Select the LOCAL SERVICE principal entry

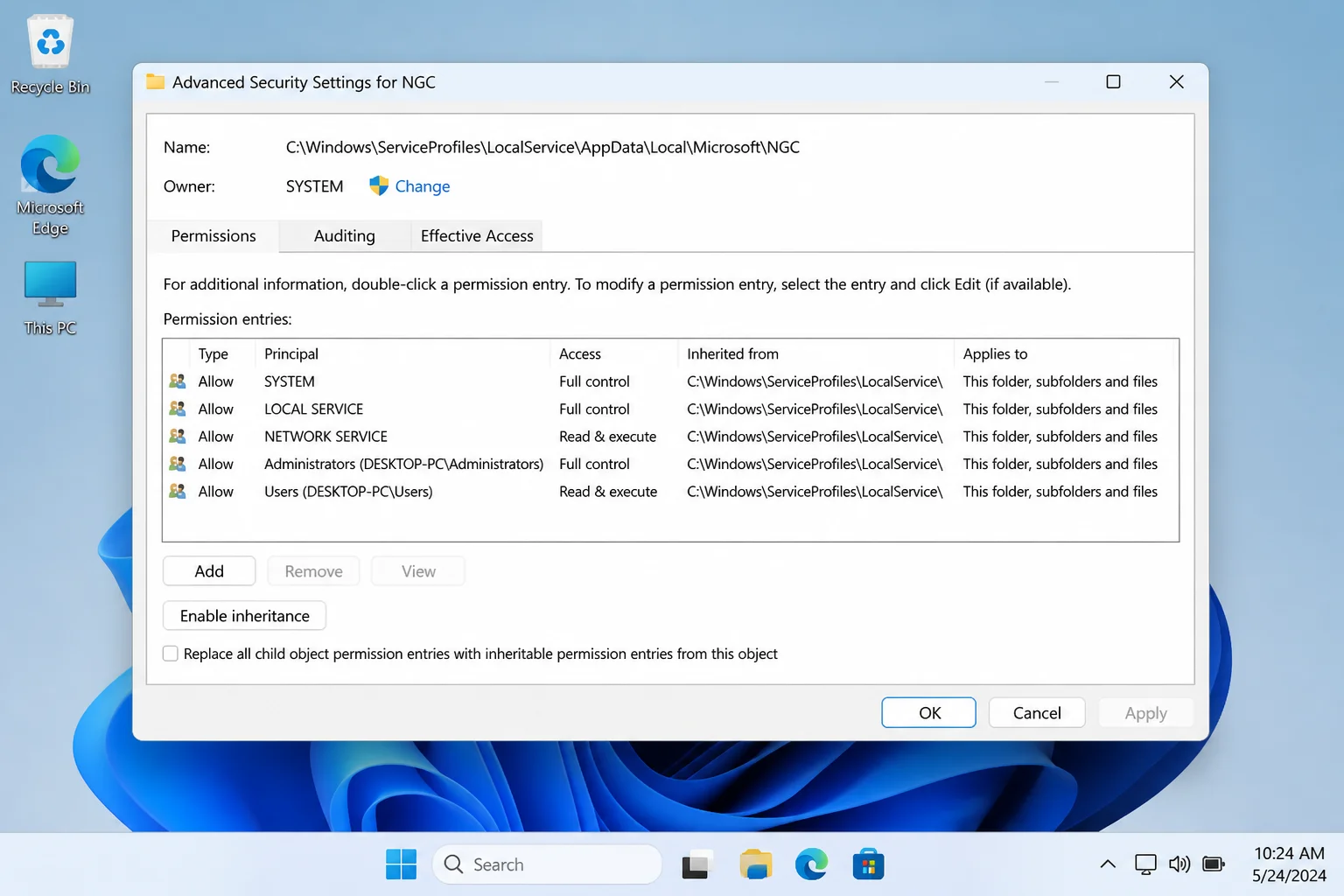point(313,409)
